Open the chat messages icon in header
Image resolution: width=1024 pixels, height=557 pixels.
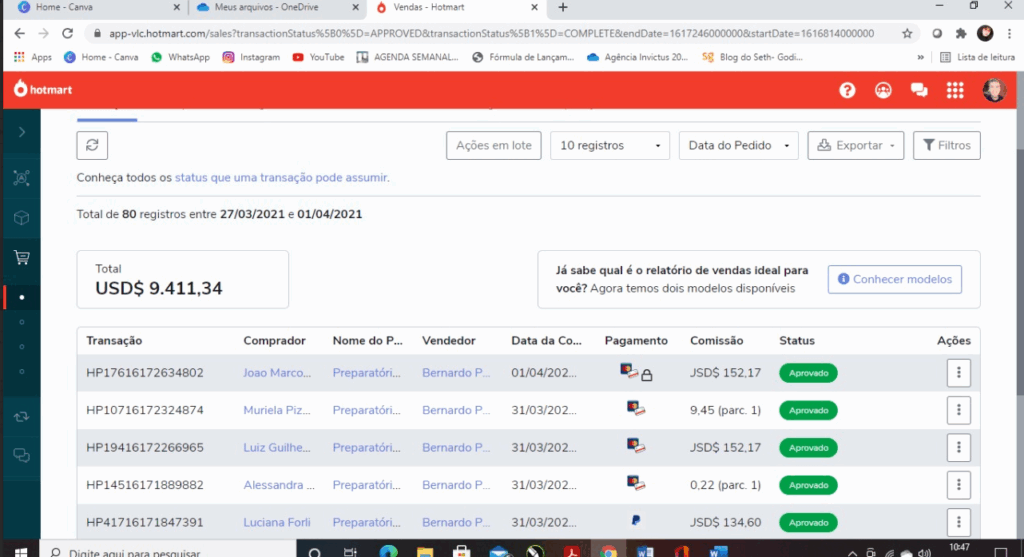[919, 90]
